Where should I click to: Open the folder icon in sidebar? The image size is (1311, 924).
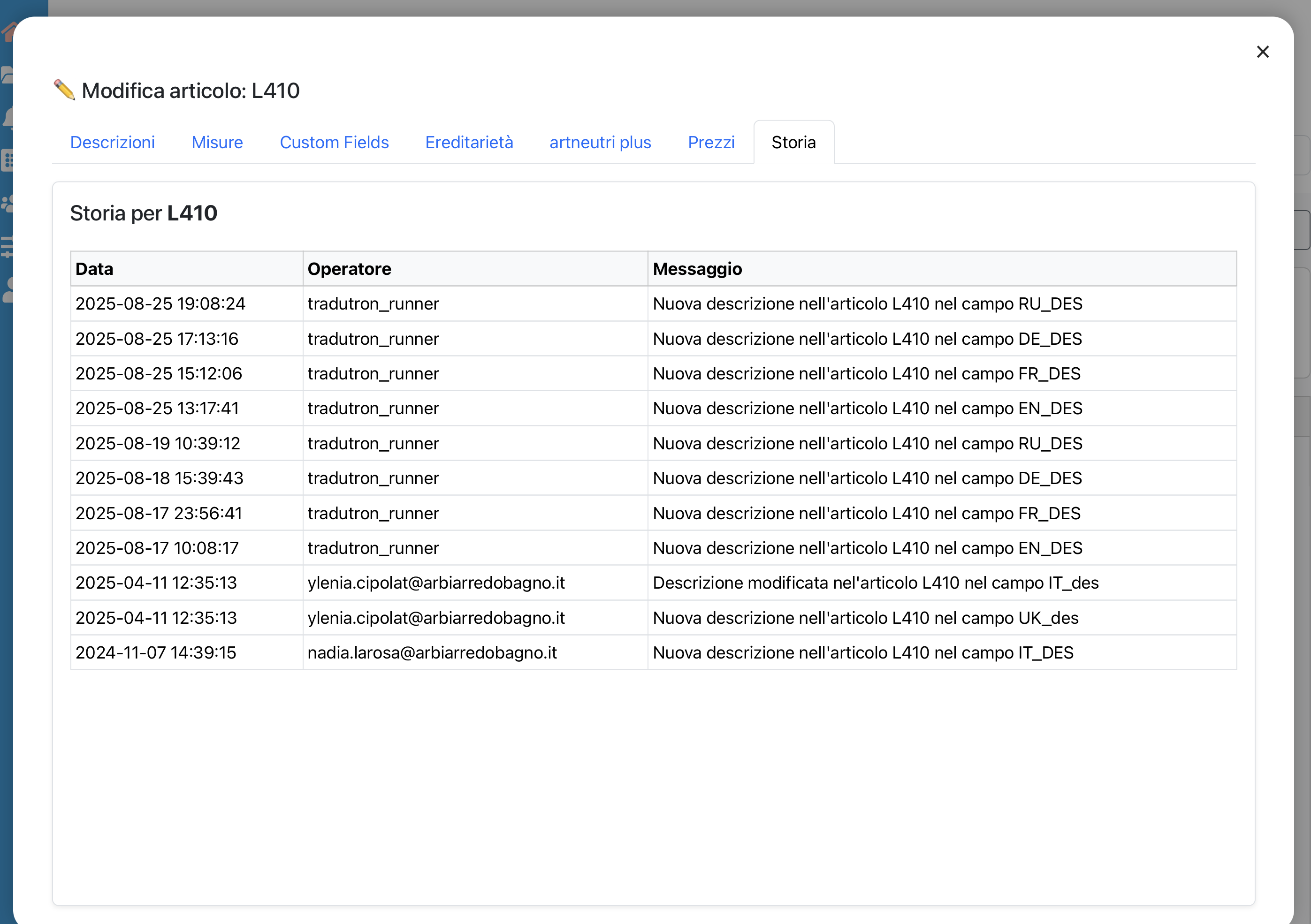(7, 75)
